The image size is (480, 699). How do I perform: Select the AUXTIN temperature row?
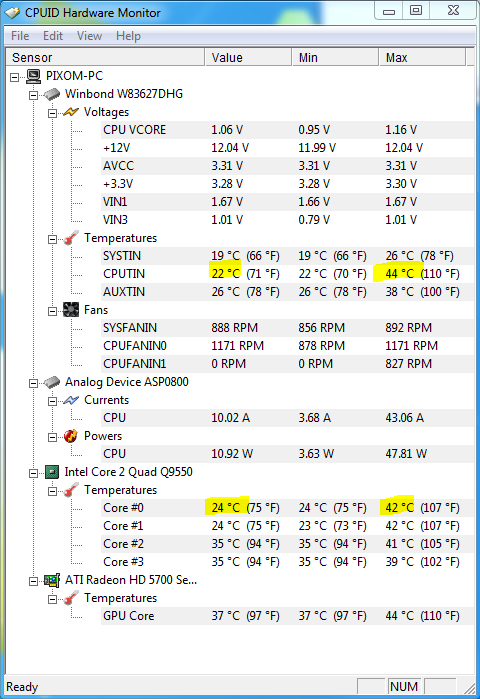click(287, 292)
